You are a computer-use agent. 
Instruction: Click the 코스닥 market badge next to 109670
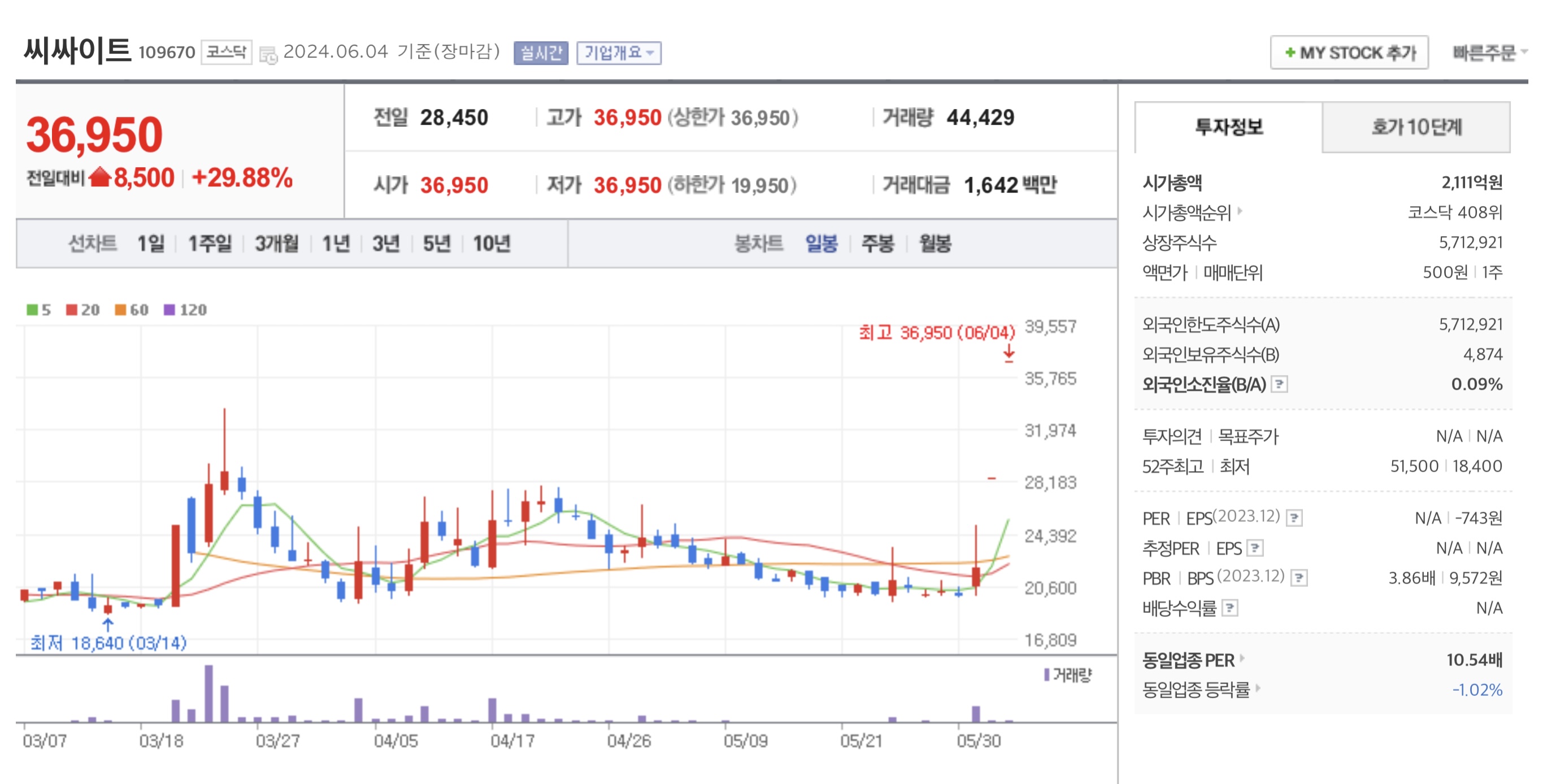[226, 53]
